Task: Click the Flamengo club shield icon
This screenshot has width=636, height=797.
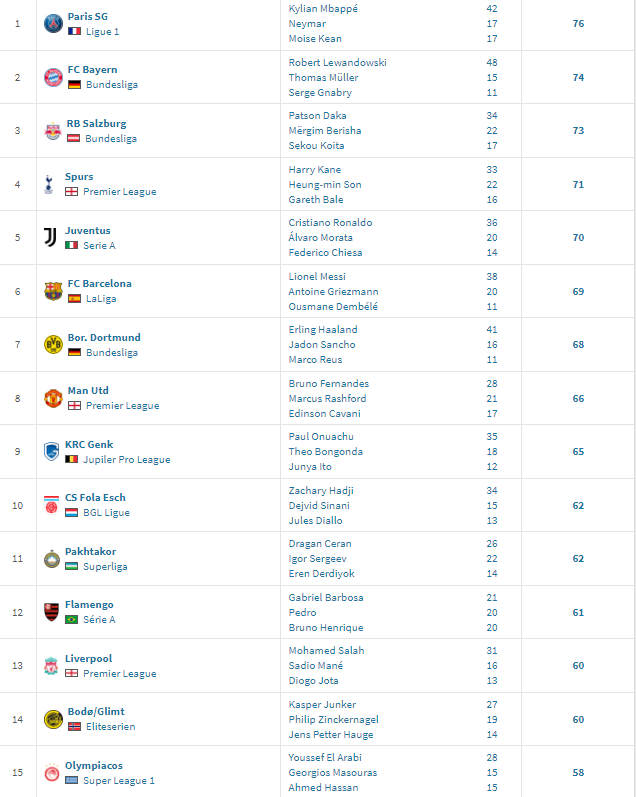Action: [x=51, y=612]
